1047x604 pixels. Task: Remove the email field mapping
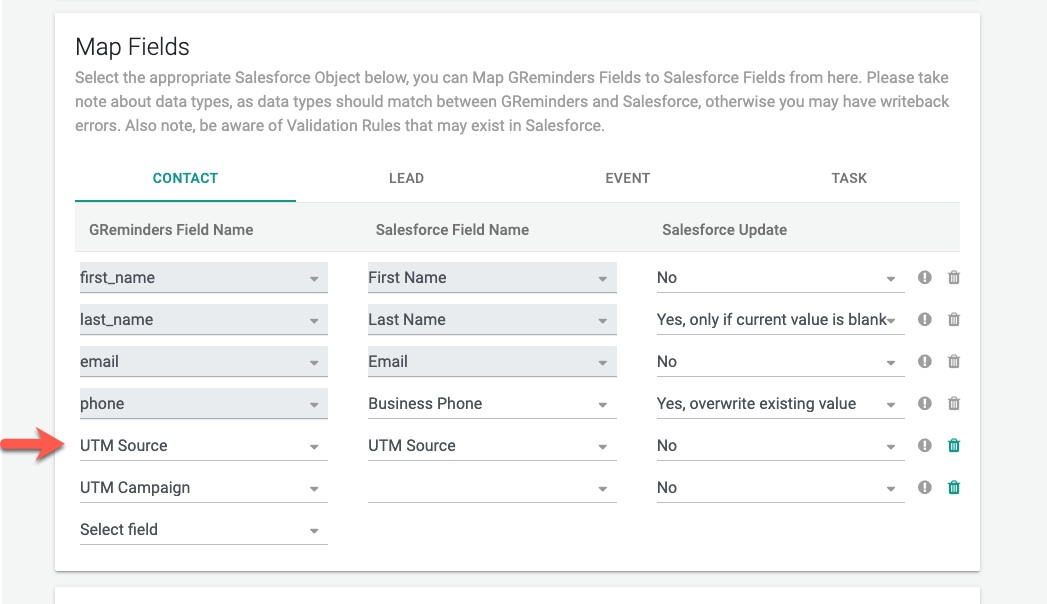pos(953,361)
